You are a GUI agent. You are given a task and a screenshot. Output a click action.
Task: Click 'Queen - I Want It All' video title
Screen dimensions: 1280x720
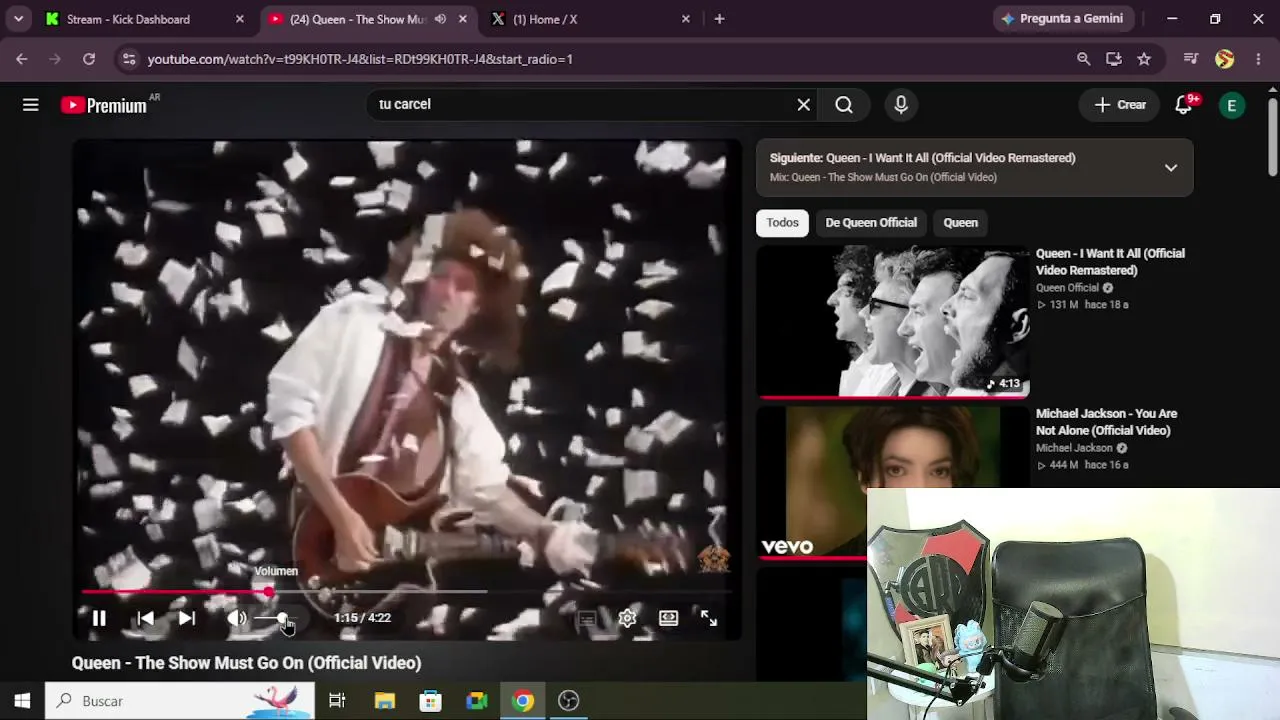click(1110, 262)
